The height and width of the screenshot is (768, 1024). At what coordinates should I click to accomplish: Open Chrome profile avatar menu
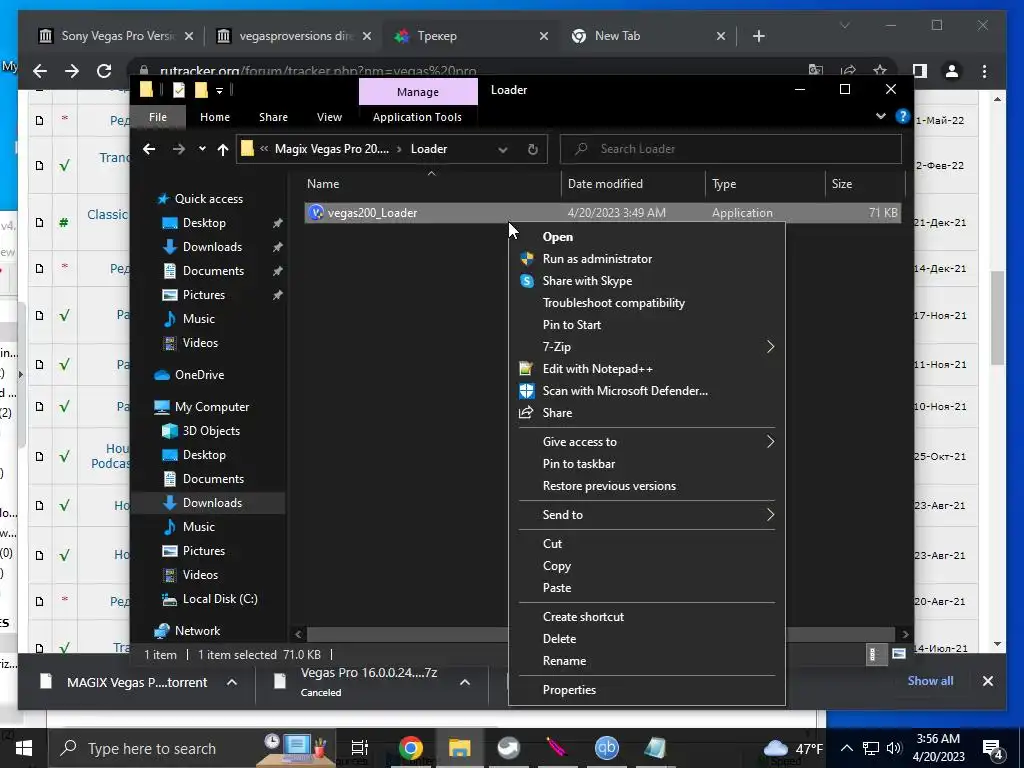click(x=952, y=71)
